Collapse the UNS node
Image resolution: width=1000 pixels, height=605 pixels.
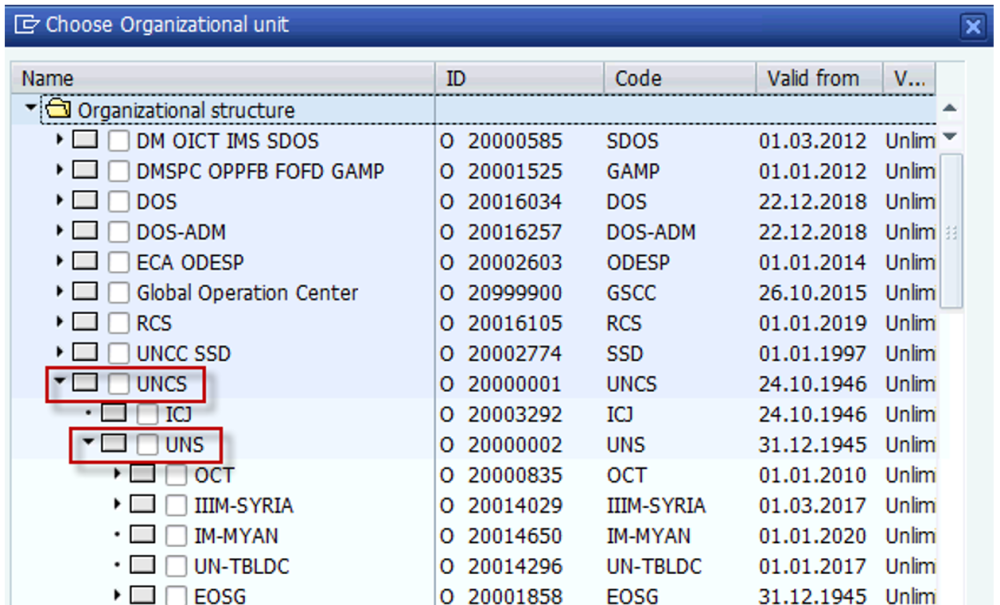coord(89,442)
